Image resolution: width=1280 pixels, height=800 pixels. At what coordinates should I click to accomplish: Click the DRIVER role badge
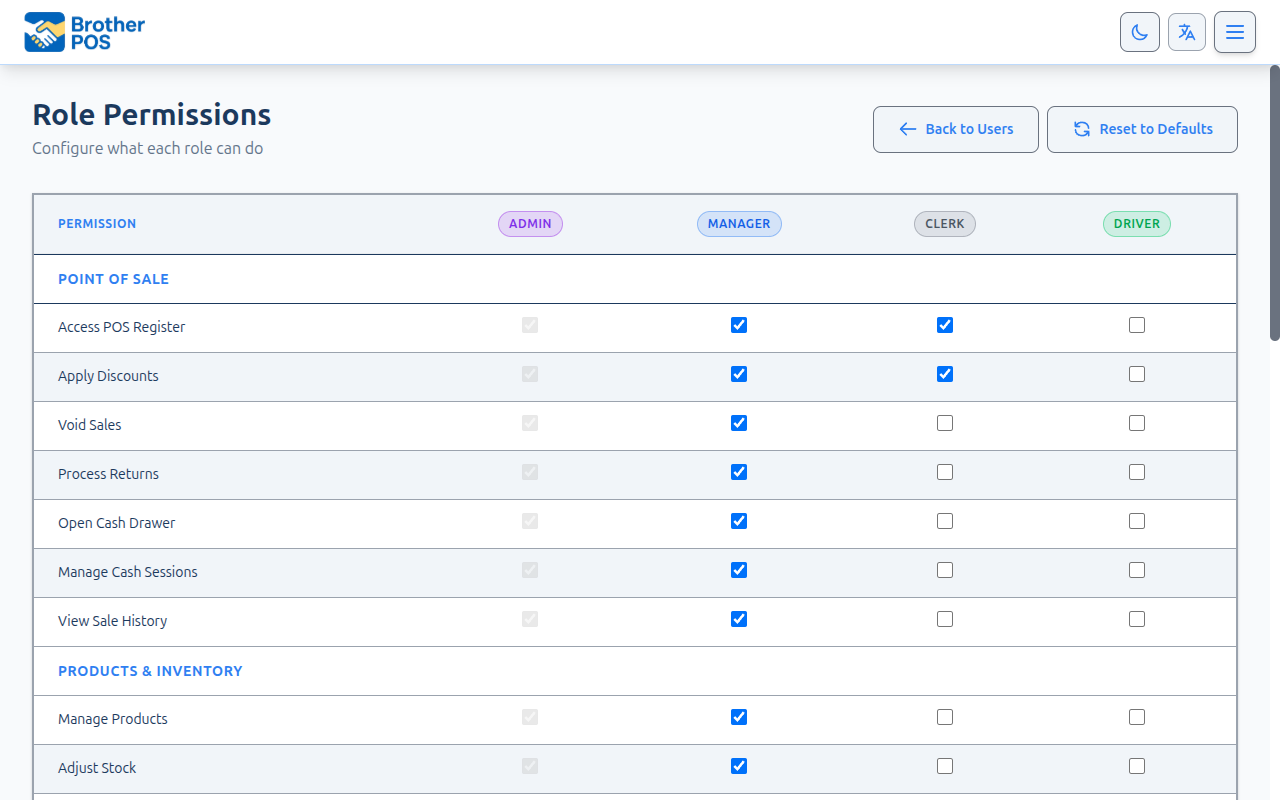pos(1136,224)
